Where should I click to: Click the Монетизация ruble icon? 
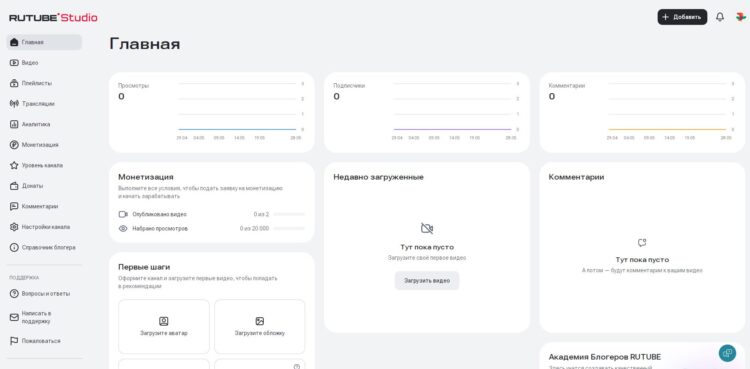(x=14, y=145)
